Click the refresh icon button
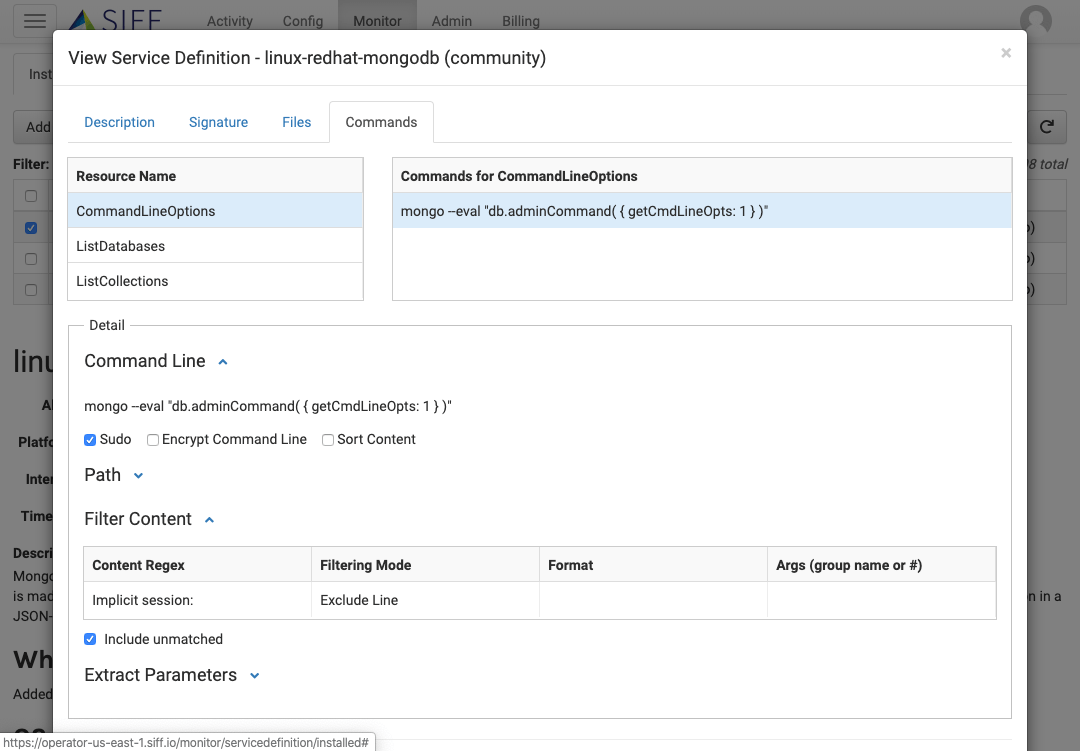Screen dimensions: 1080x751 point(1047,127)
